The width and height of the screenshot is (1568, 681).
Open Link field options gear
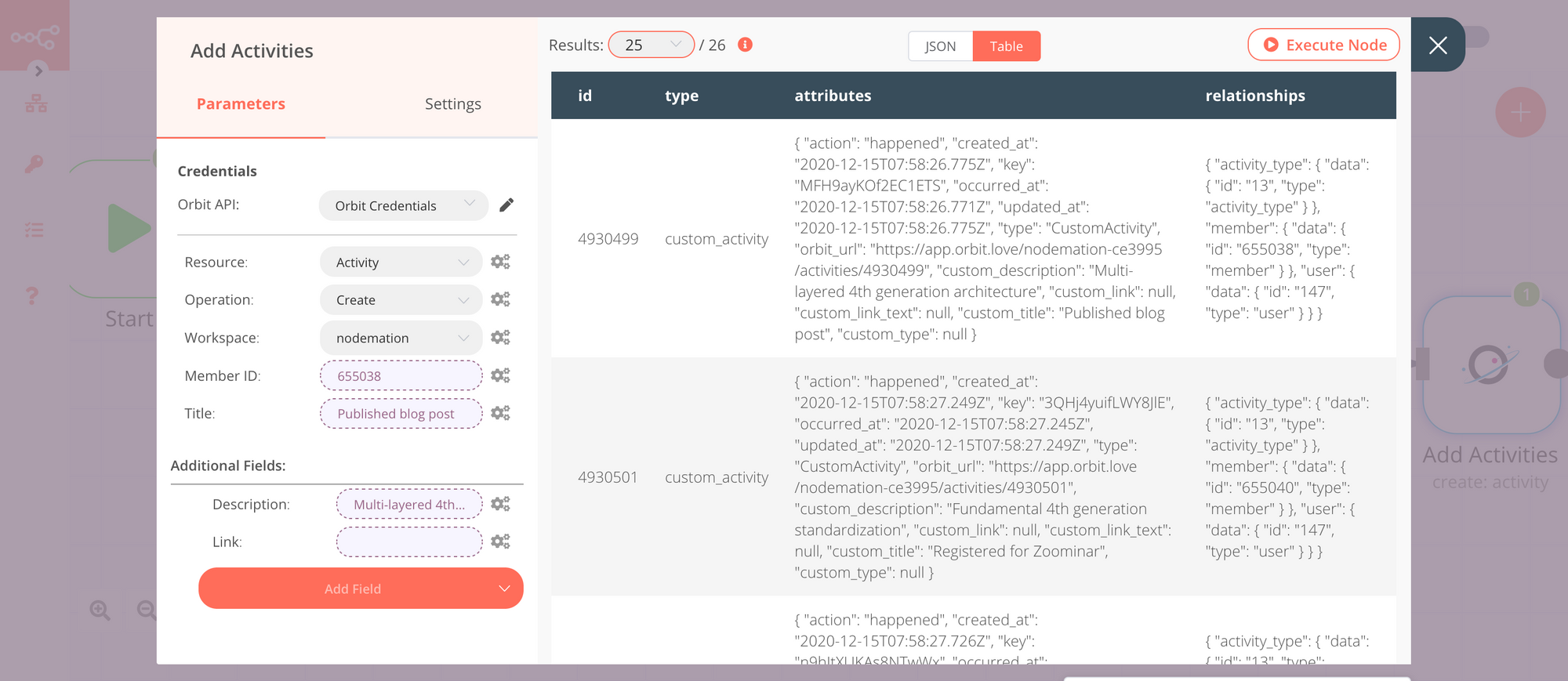click(500, 542)
